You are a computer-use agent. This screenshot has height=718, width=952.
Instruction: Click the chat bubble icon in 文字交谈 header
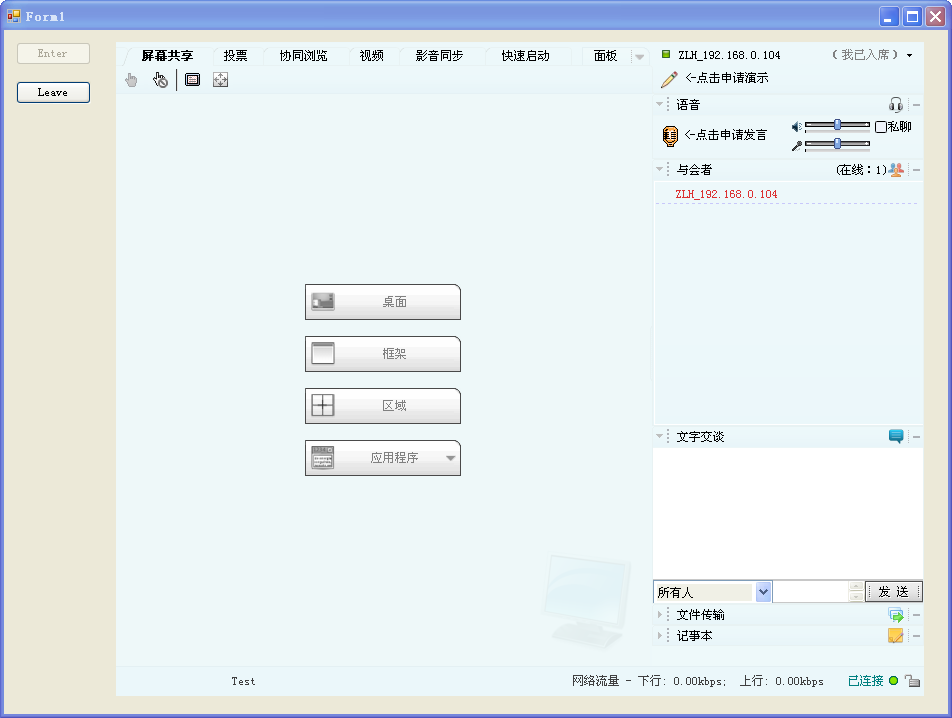pos(896,436)
